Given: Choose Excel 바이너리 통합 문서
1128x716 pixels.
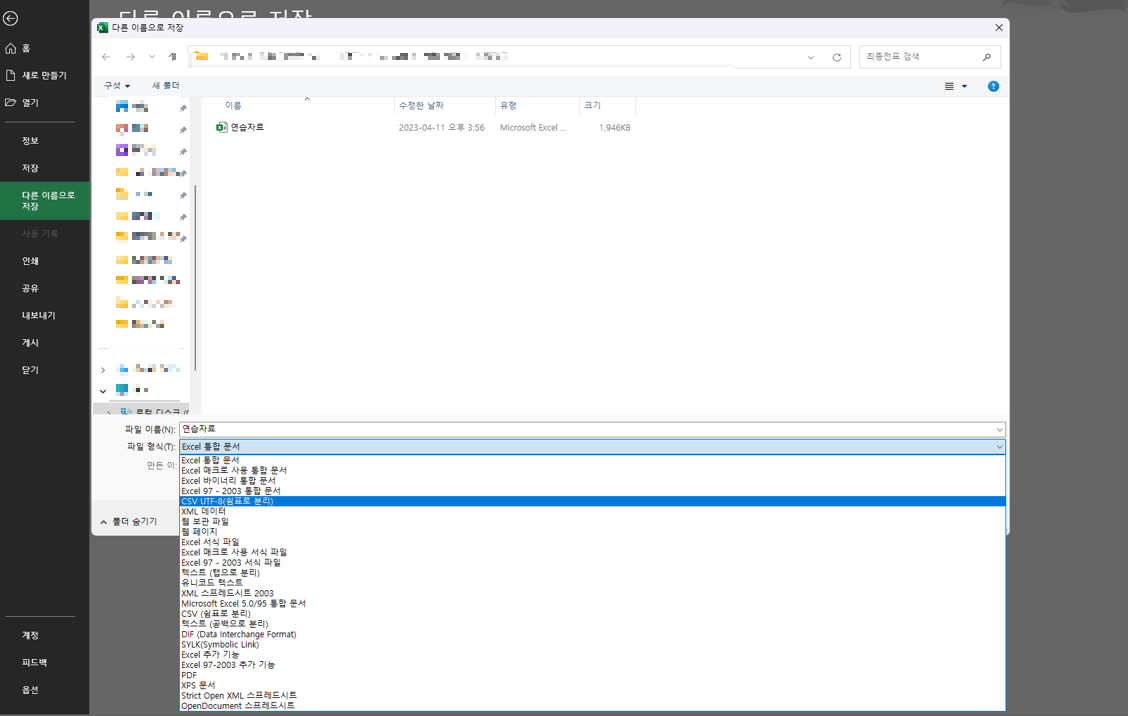Looking at the screenshot, I should [592, 481].
